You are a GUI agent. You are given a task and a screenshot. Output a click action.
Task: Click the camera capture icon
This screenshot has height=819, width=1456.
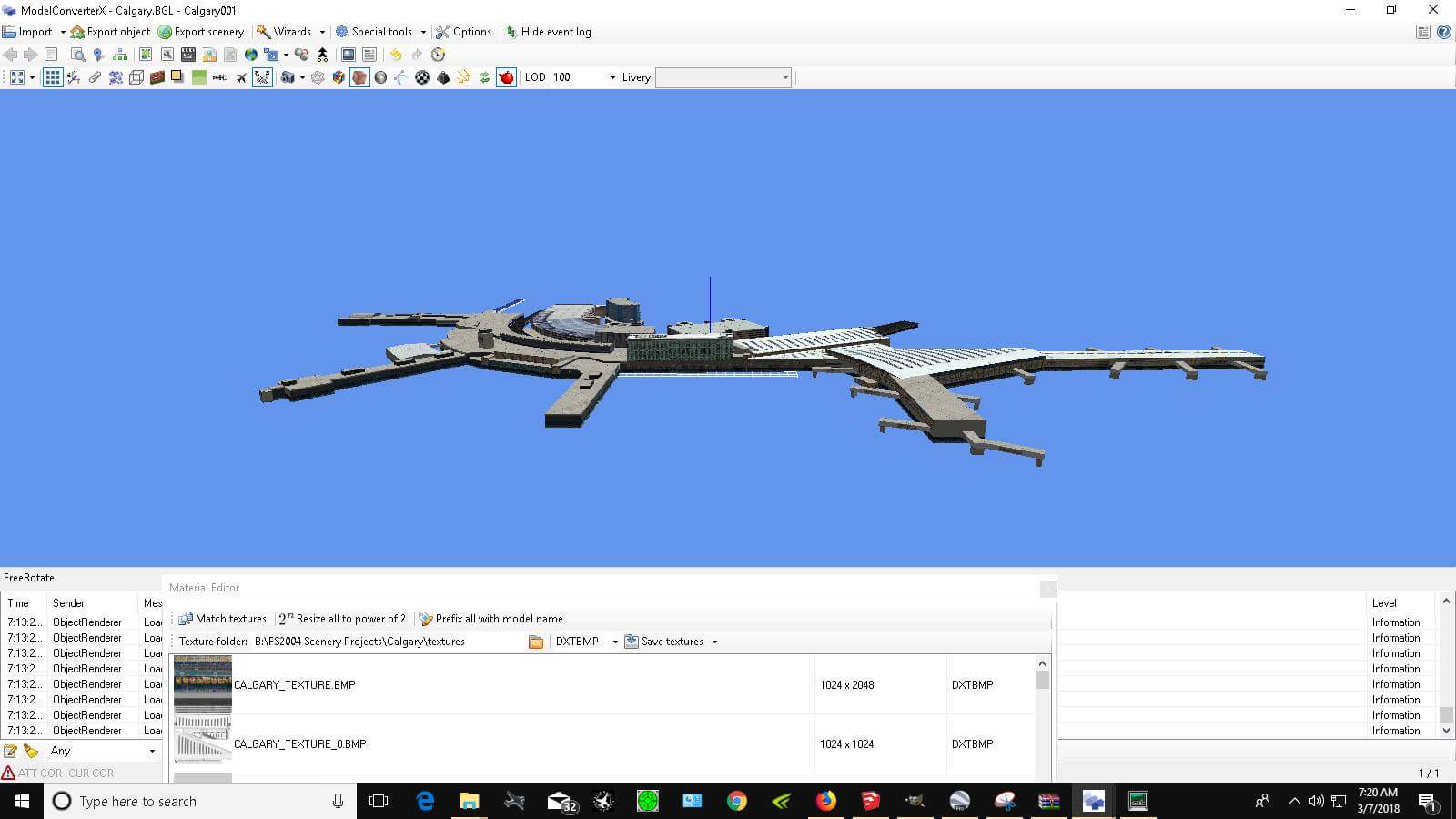pos(288,77)
